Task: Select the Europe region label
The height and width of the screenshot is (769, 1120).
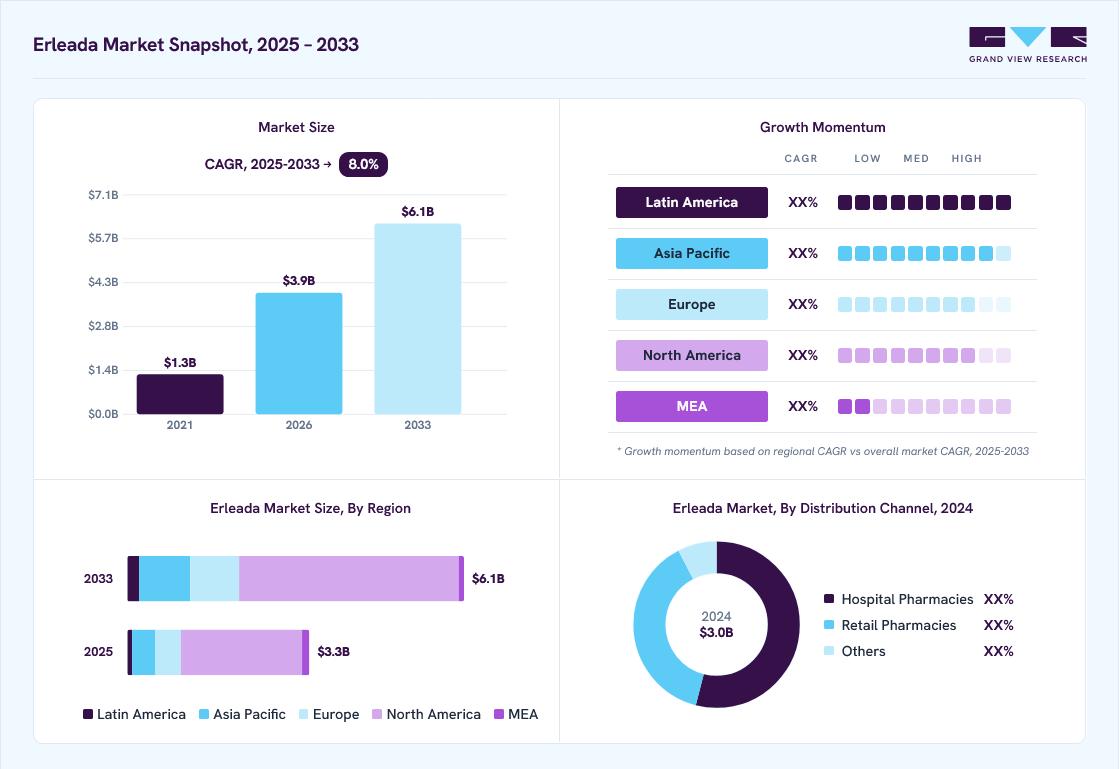Action: 691,304
